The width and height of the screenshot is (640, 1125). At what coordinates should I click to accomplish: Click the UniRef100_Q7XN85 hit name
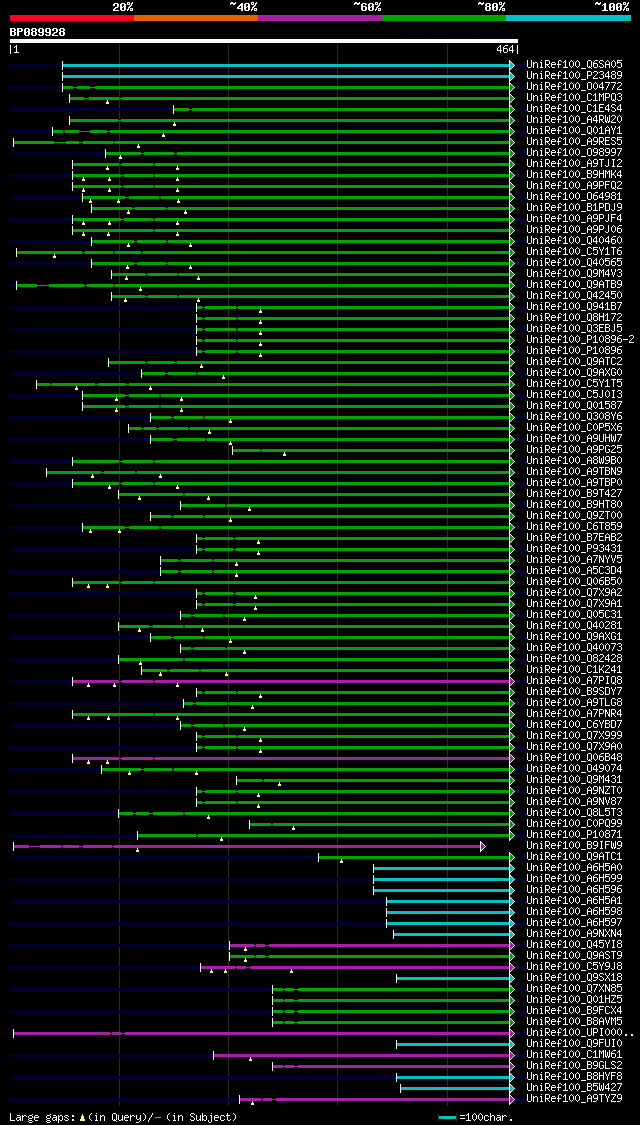tap(574, 988)
